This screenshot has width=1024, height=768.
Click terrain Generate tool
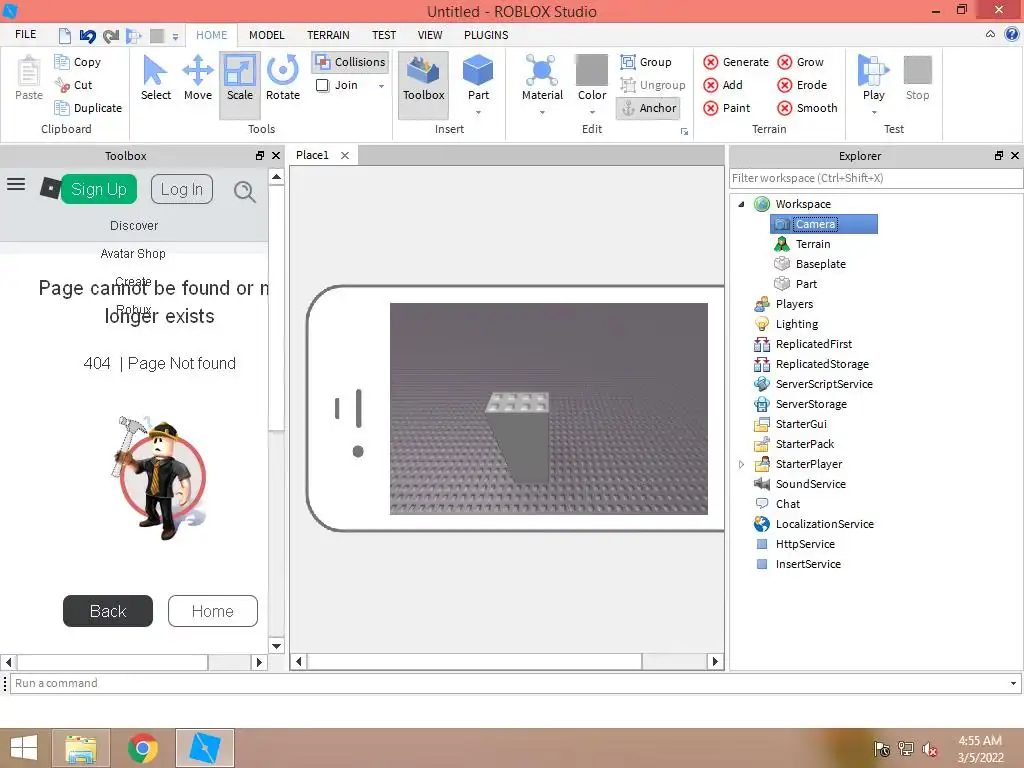736,62
